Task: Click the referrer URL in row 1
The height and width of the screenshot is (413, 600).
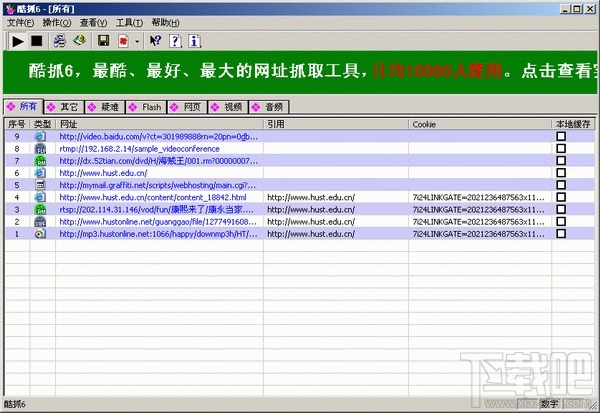Action: pyautogui.click(x=311, y=234)
